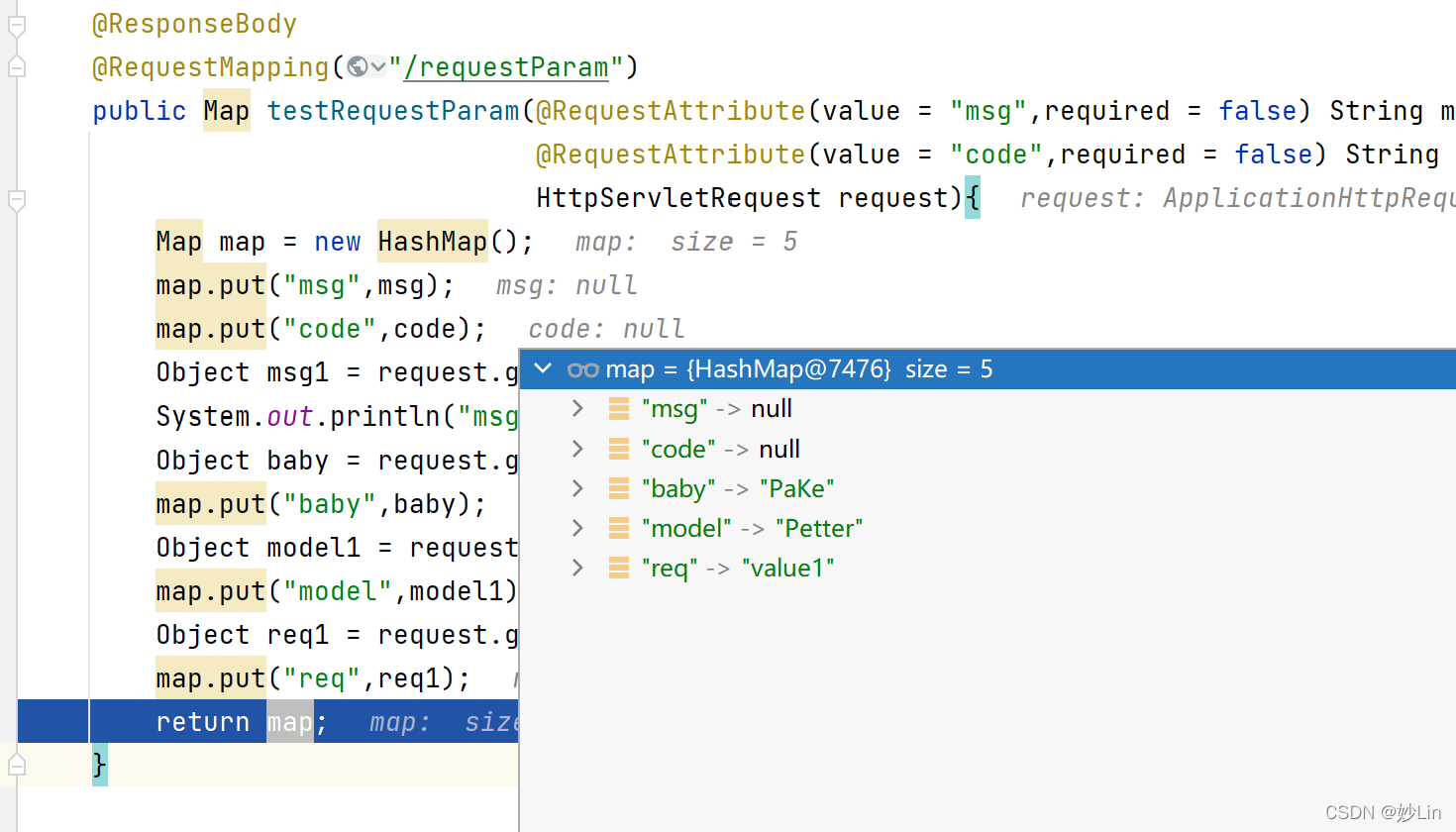1456x832 pixels.
Task: Collapse the method using the gutter fold marker
Action: point(15,201)
